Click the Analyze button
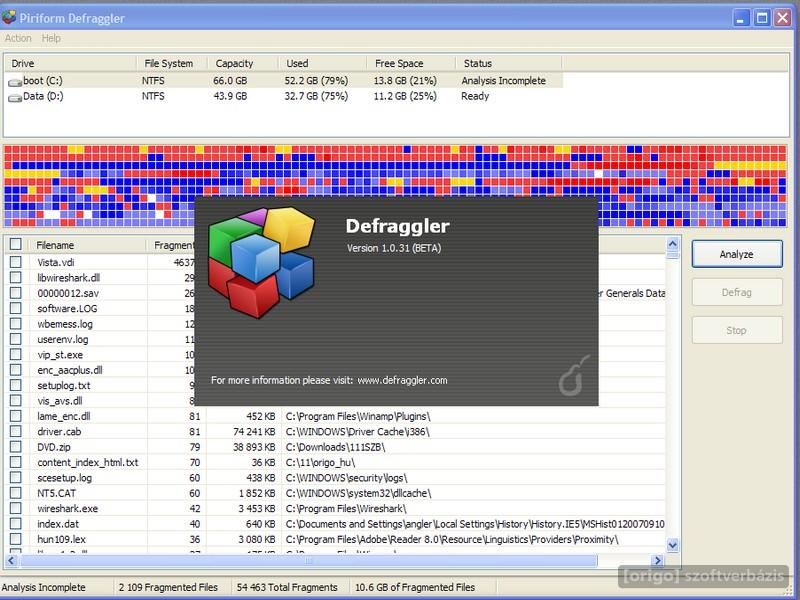Viewport: 800px width, 600px height. tap(737, 254)
